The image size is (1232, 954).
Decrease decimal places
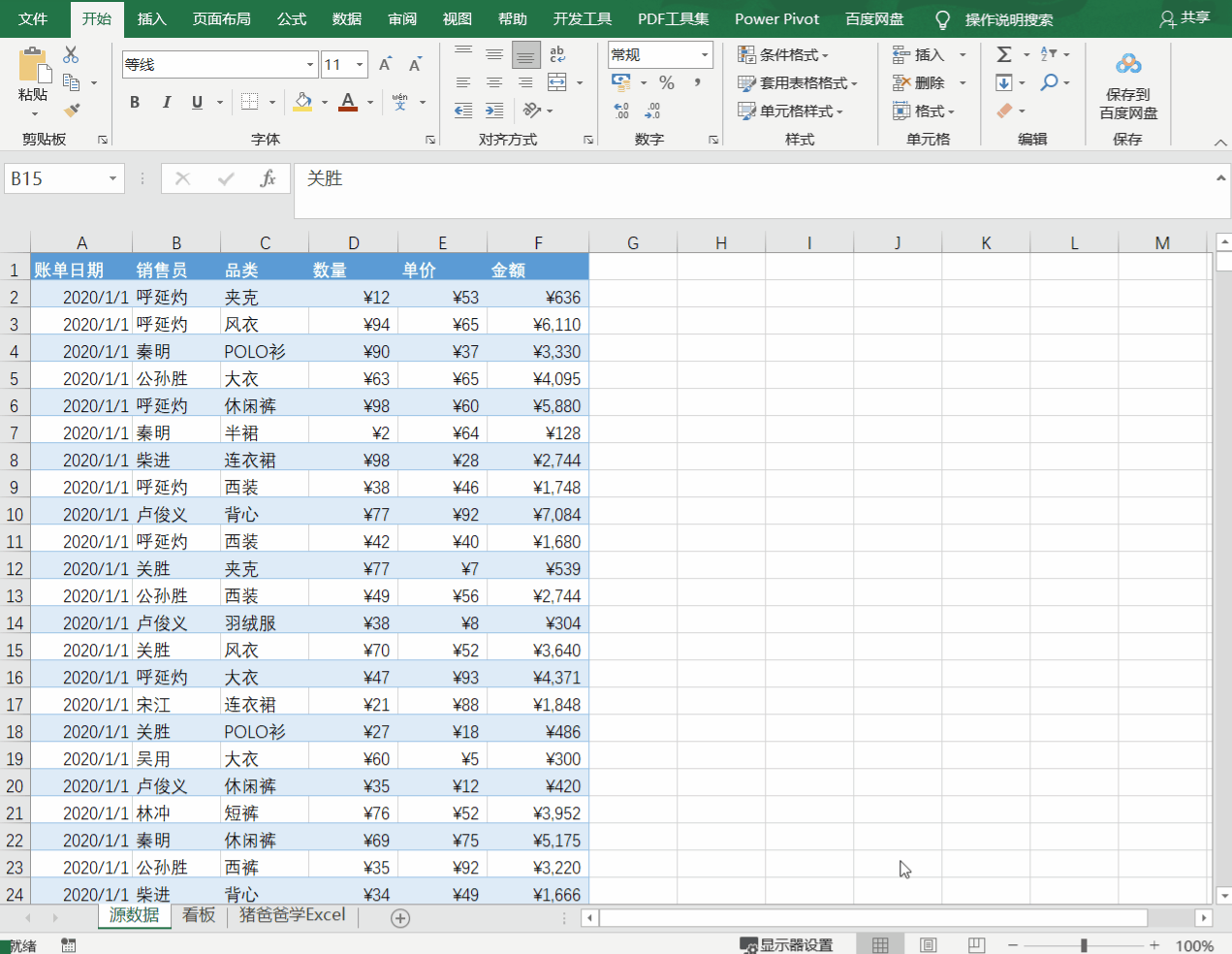653,111
